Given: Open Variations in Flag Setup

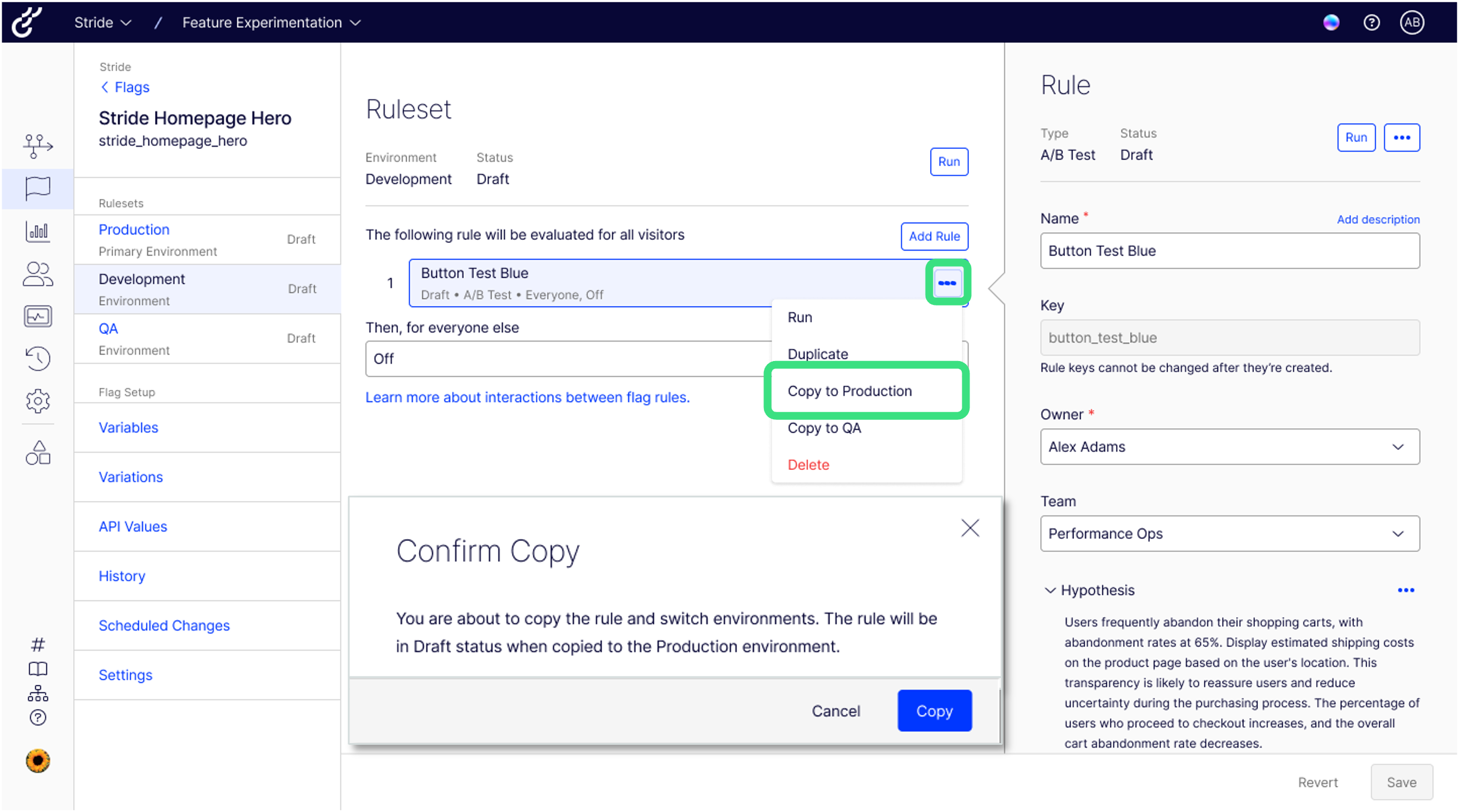Looking at the screenshot, I should pyautogui.click(x=130, y=477).
